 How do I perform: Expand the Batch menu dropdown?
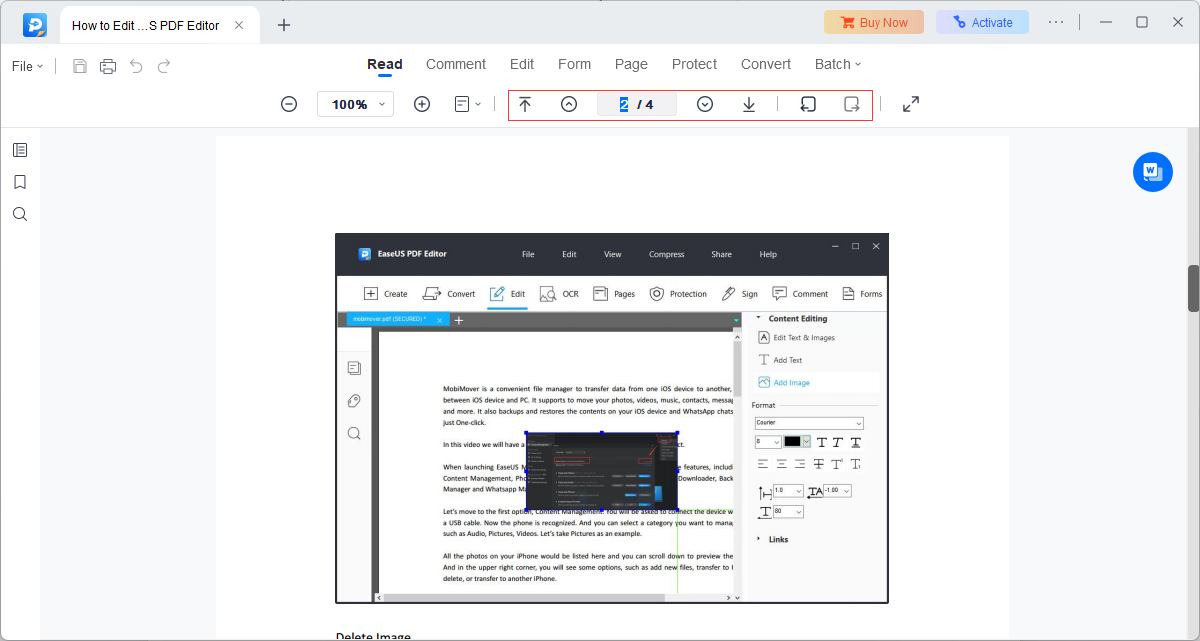pos(838,64)
